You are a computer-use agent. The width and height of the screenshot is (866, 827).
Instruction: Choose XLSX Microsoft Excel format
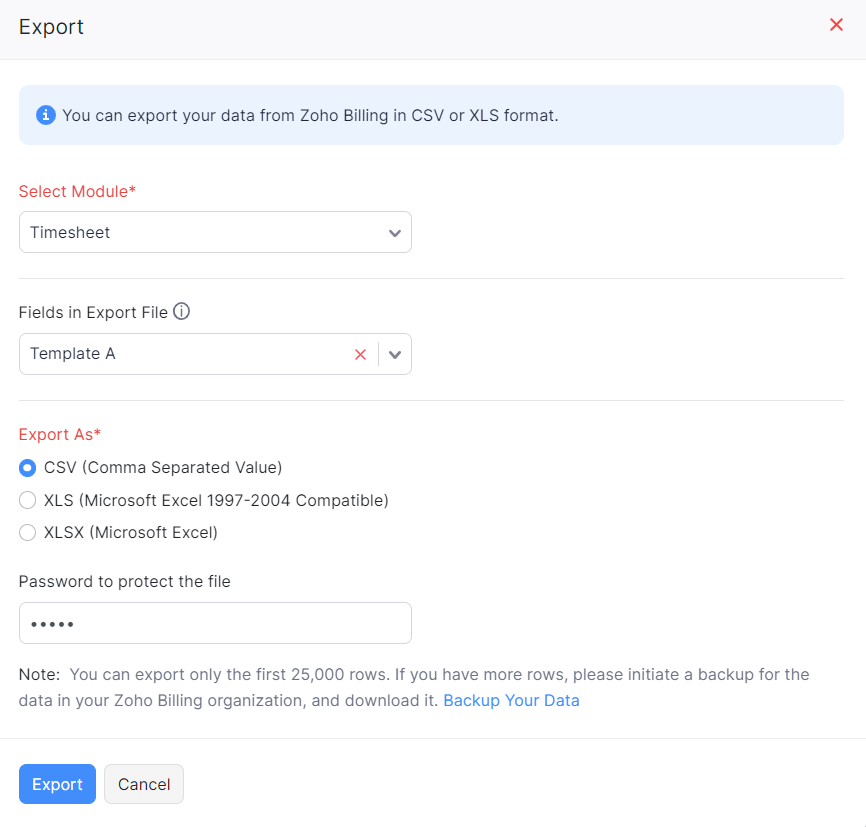click(x=27, y=532)
